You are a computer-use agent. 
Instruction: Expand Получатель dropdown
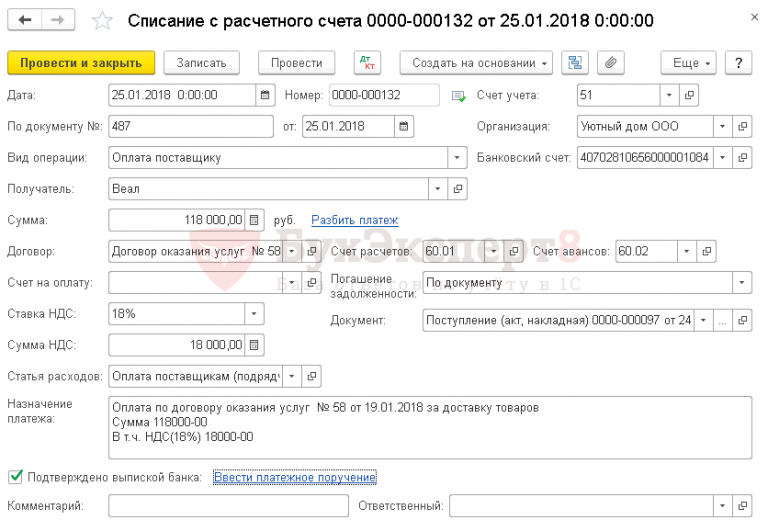tap(438, 189)
